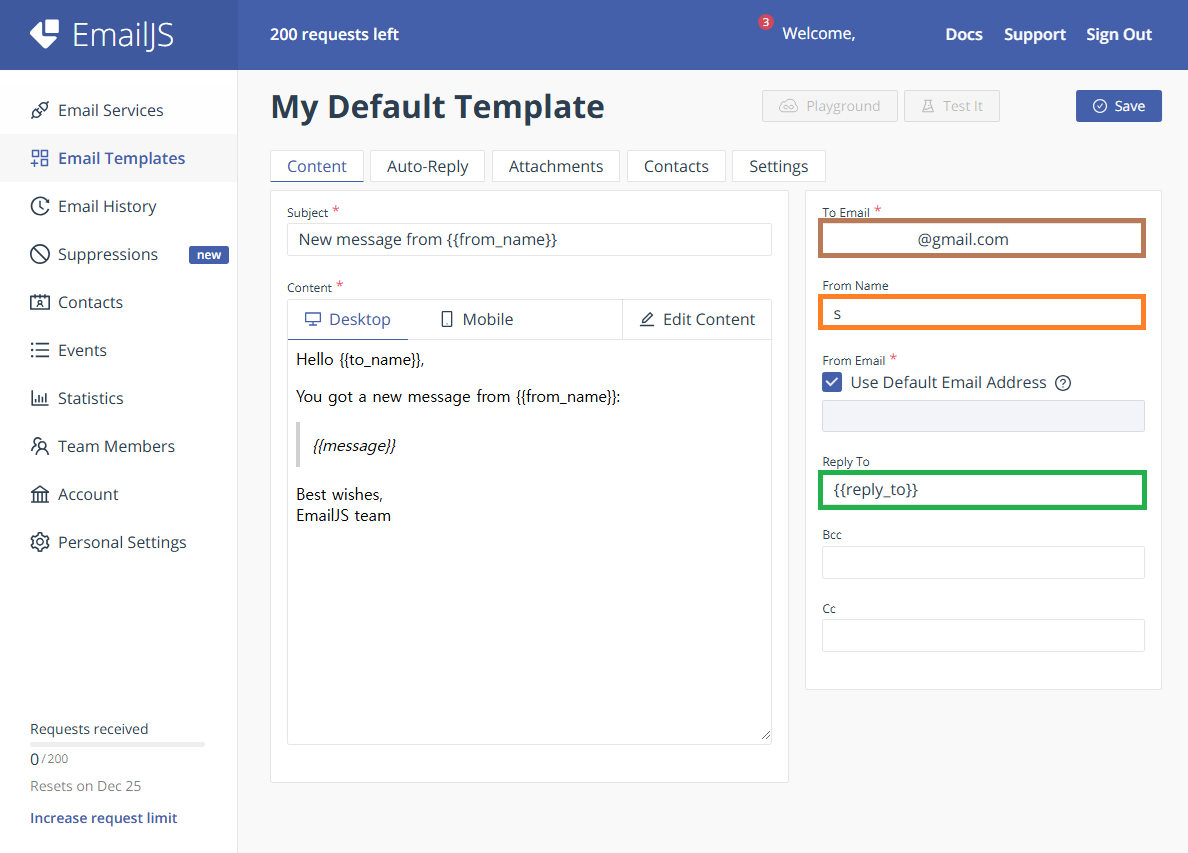Click the Email History clock icon

(x=39, y=206)
